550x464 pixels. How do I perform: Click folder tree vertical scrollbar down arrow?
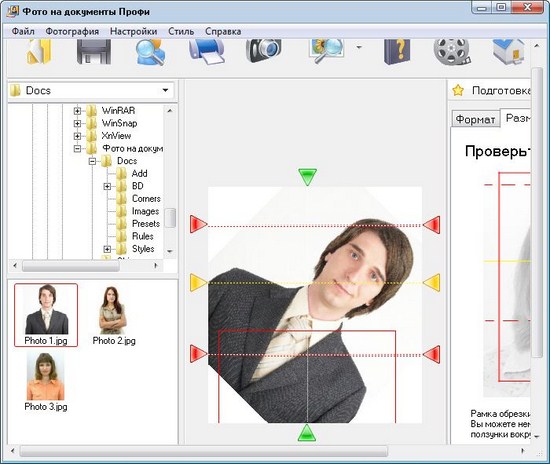pos(170,251)
